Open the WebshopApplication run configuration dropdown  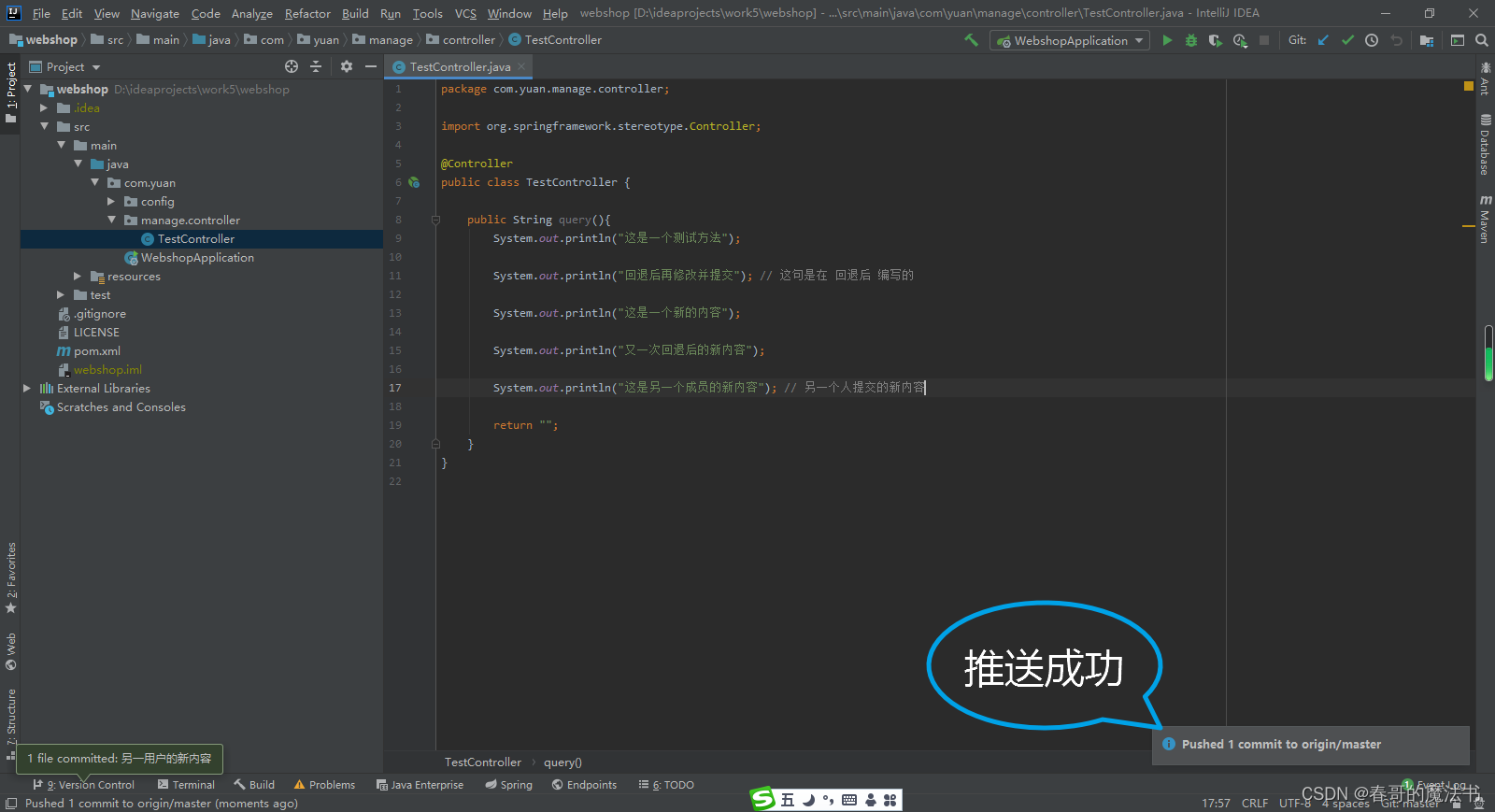[1069, 40]
